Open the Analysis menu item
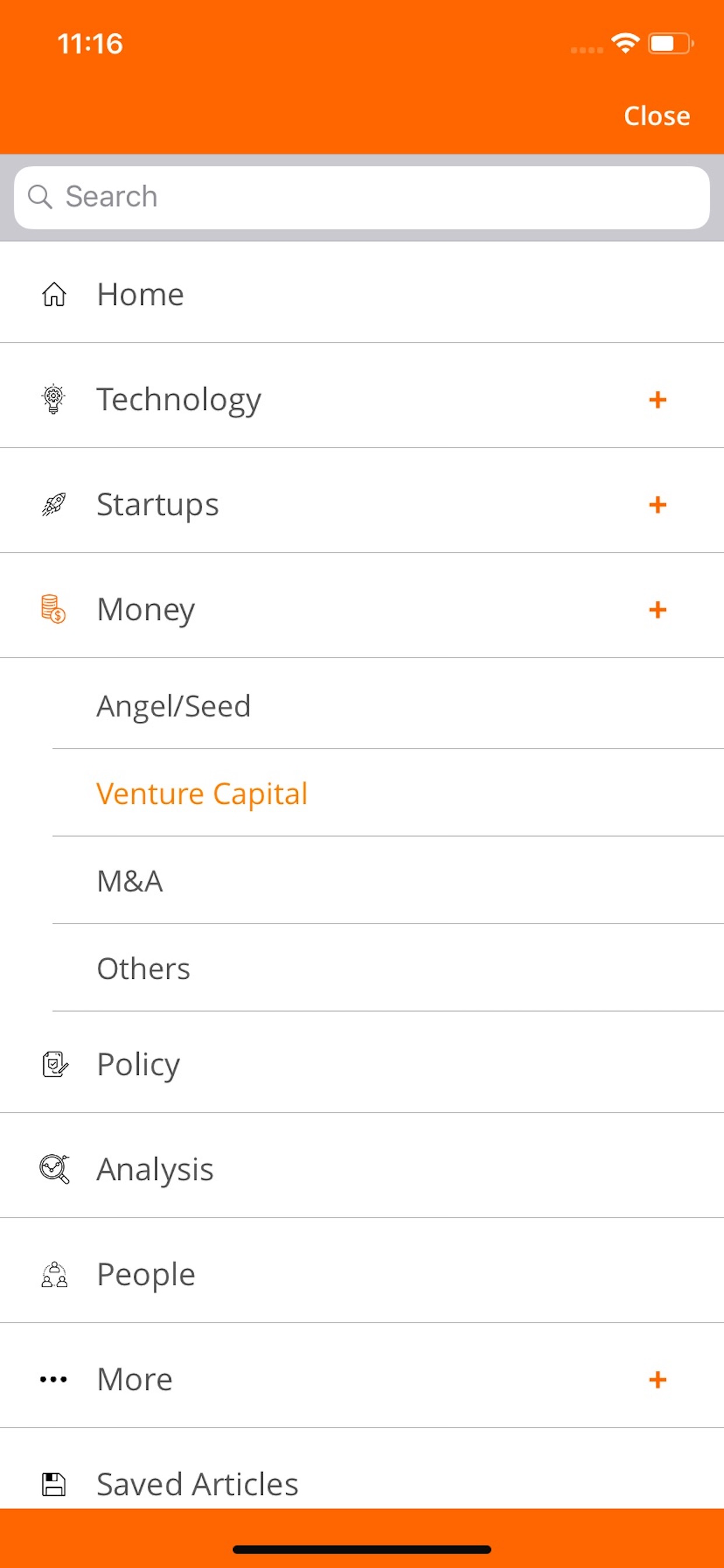 (x=156, y=1170)
